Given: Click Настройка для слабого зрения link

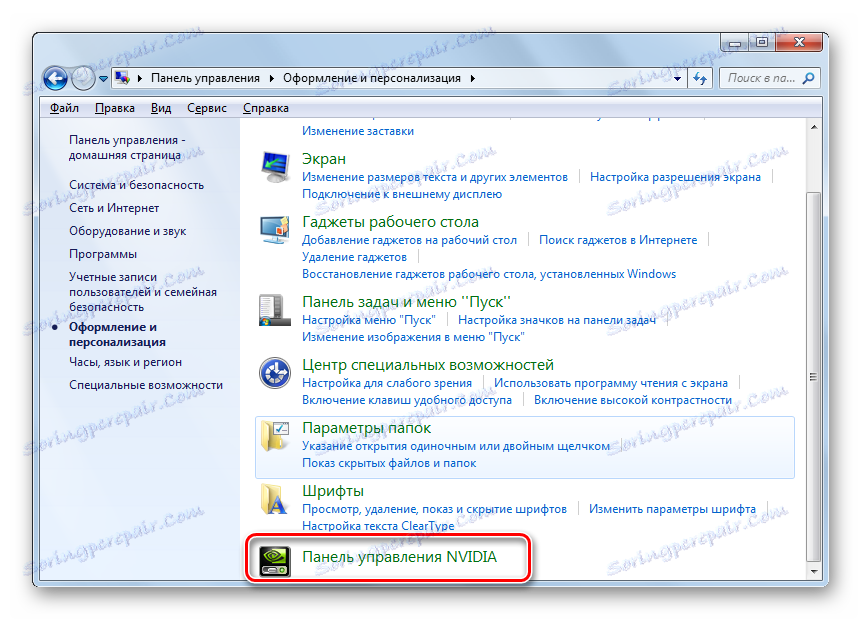Looking at the screenshot, I should pyautogui.click(x=387, y=383).
